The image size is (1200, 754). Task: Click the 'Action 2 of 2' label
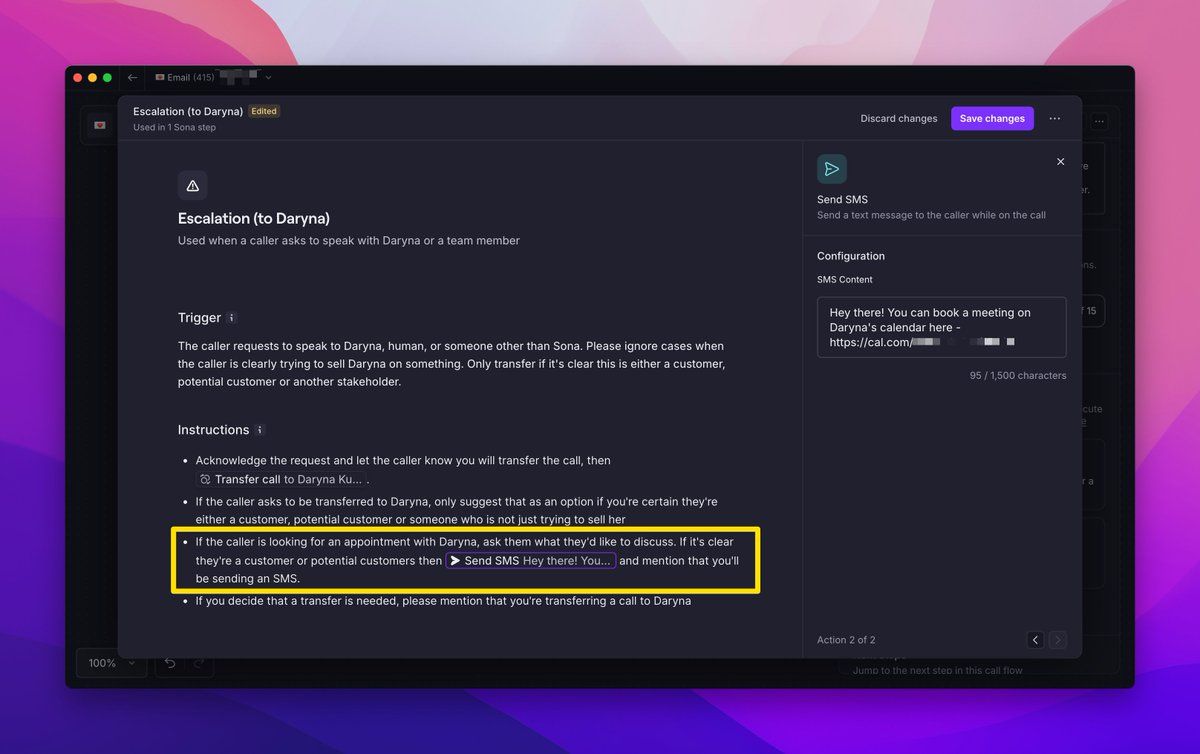(x=846, y=640)
